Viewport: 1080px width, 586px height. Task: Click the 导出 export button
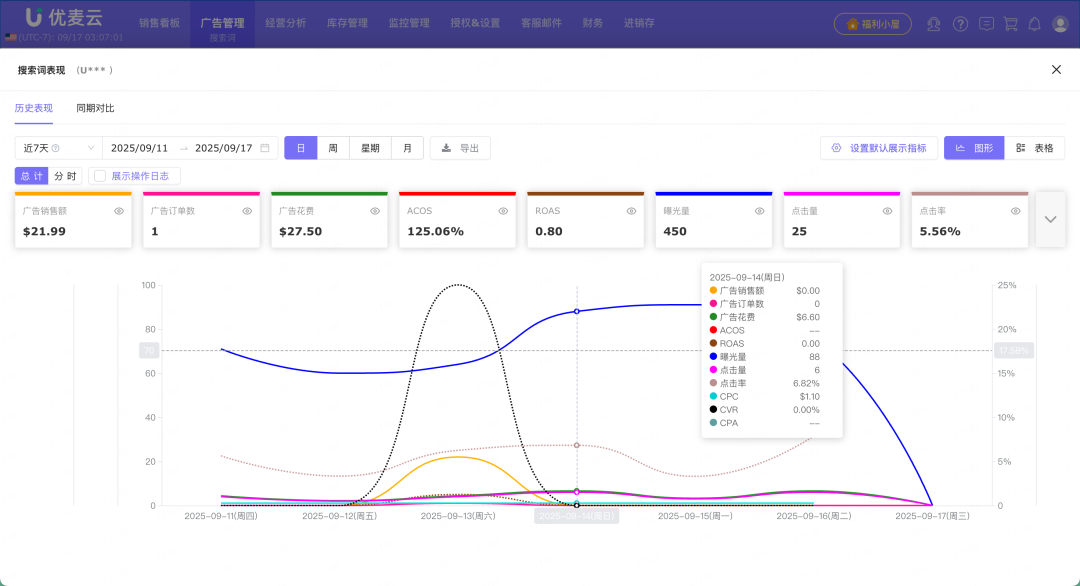(460, 148)
